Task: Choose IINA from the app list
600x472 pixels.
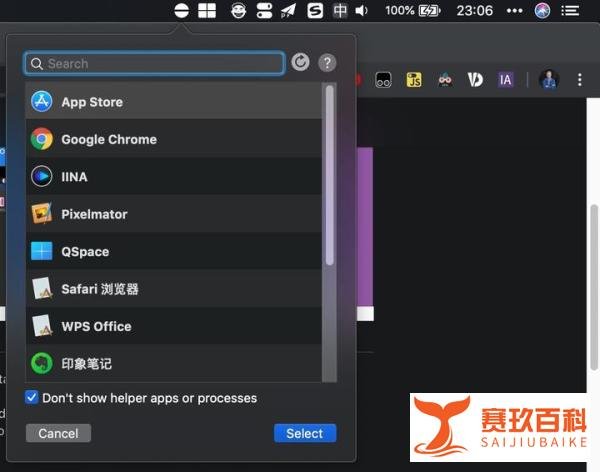Action: (174, 177)
